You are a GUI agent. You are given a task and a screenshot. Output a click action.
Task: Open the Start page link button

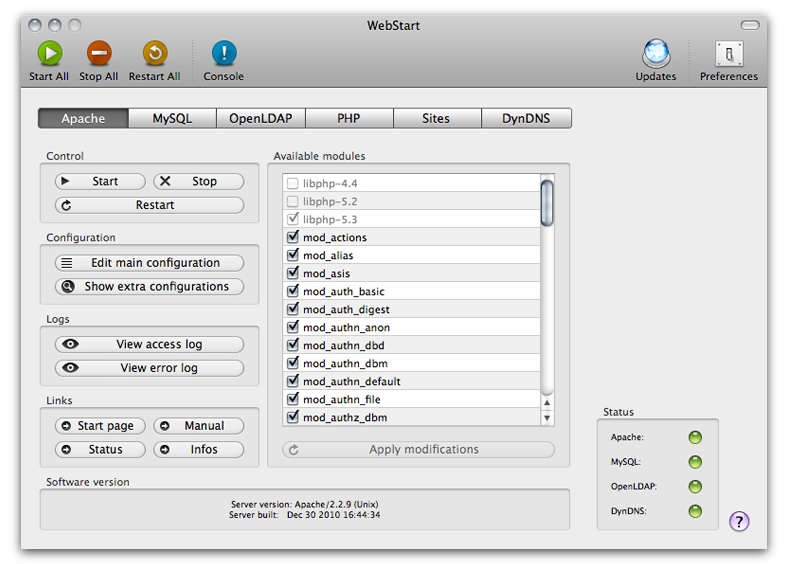(100, 426)
